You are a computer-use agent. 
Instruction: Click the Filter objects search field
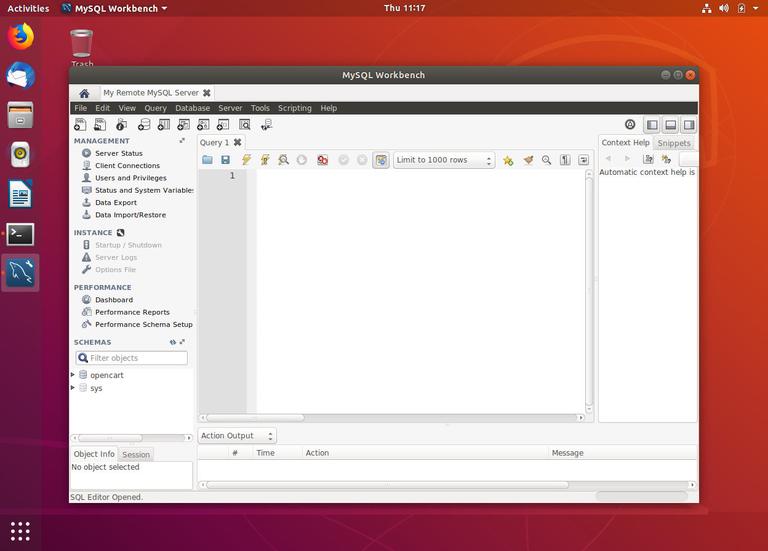tap(135, 358)
